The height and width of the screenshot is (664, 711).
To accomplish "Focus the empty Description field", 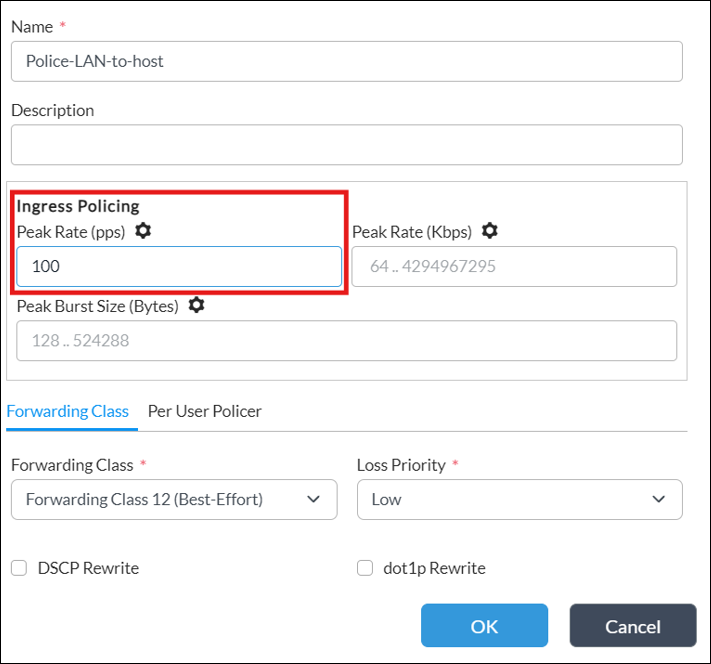I will coord(347,145).
